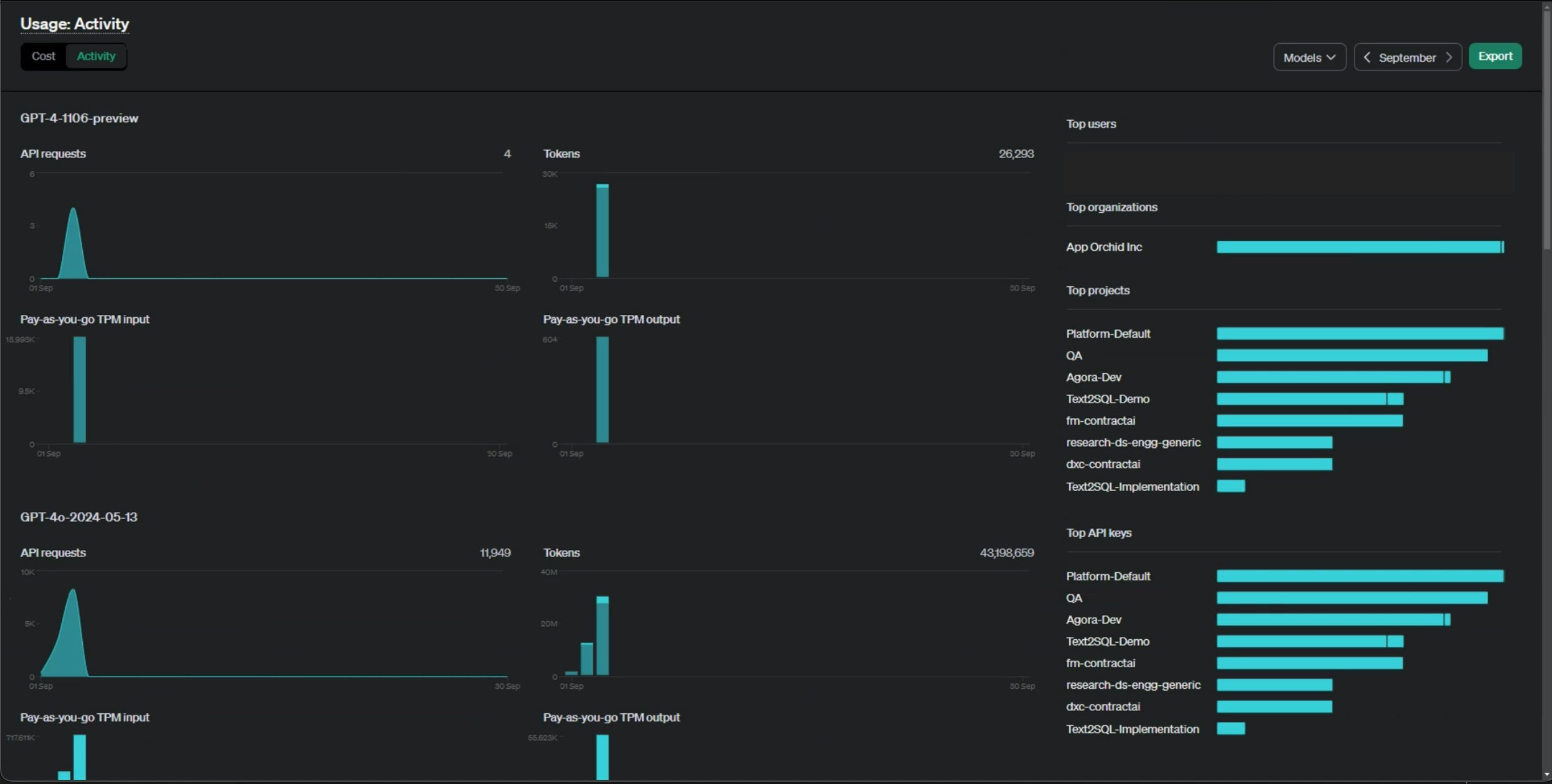Open the Models dropdown
This screenshot has width=1552, height=784.
(1309, 57)
